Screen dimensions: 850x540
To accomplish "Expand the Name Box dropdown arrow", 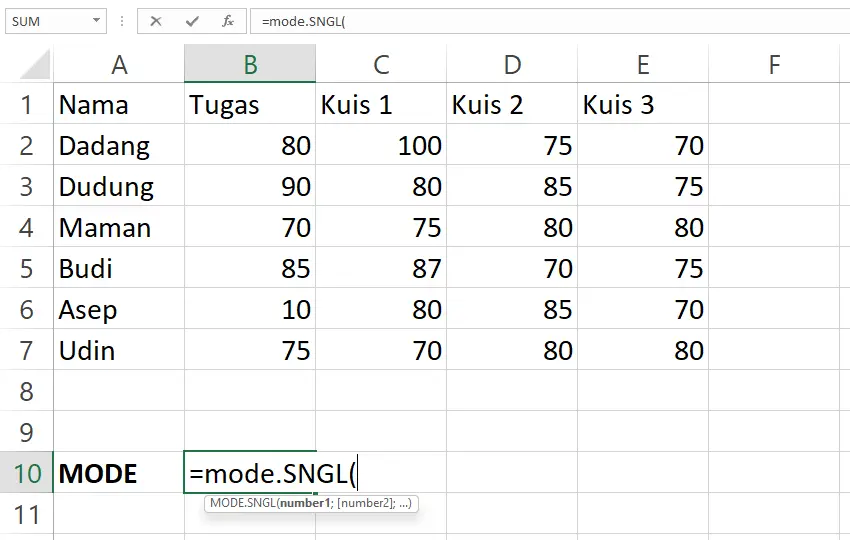I will click(96, 21).
